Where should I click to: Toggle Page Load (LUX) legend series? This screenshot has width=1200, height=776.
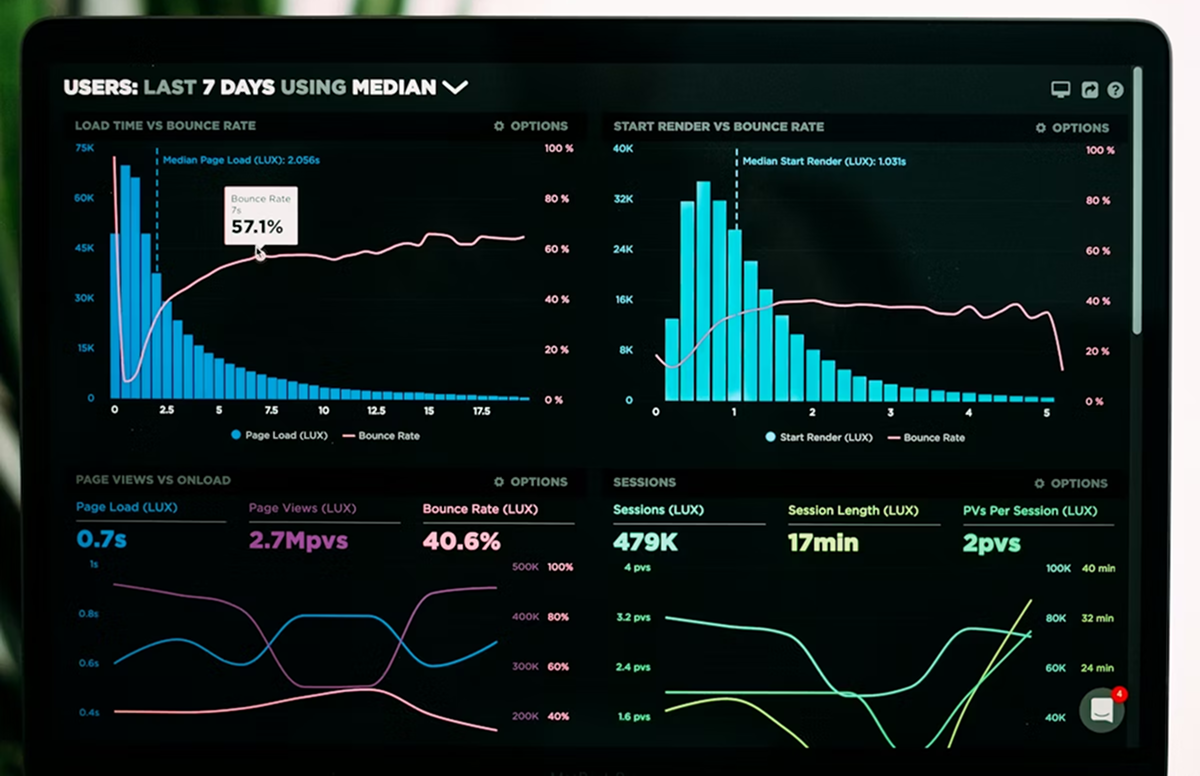pos(280,436)
